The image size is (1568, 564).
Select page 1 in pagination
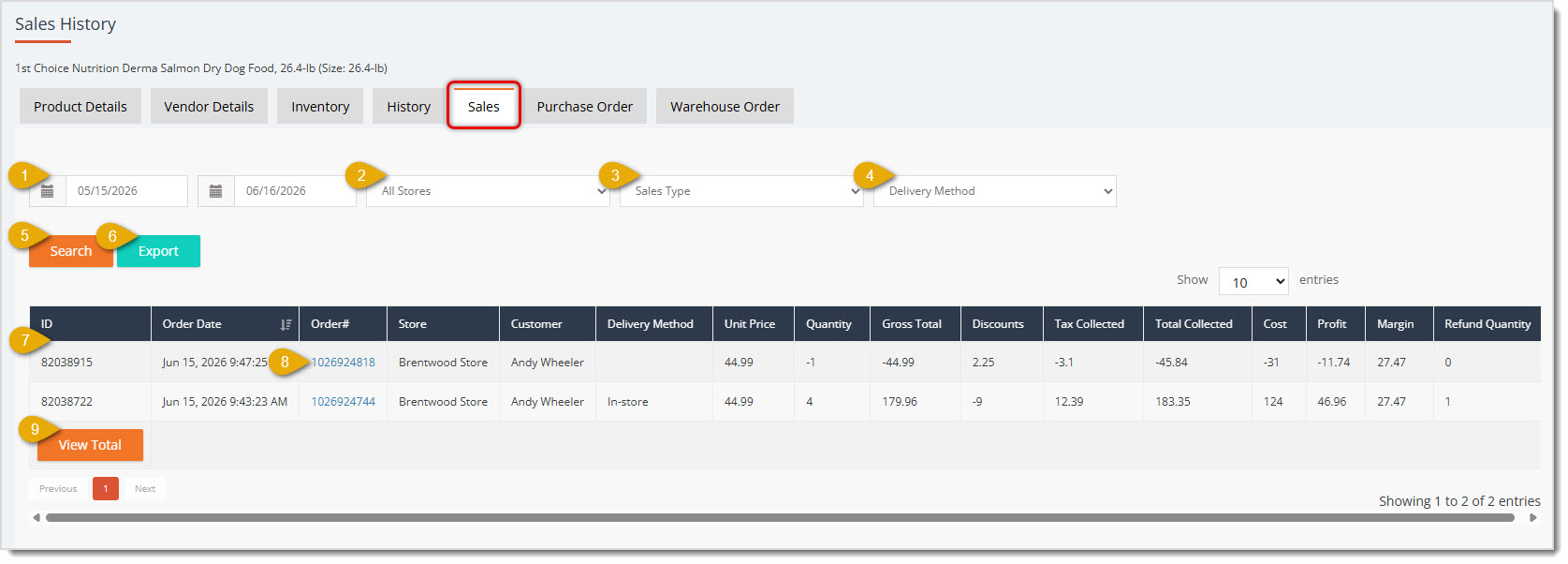106,489
